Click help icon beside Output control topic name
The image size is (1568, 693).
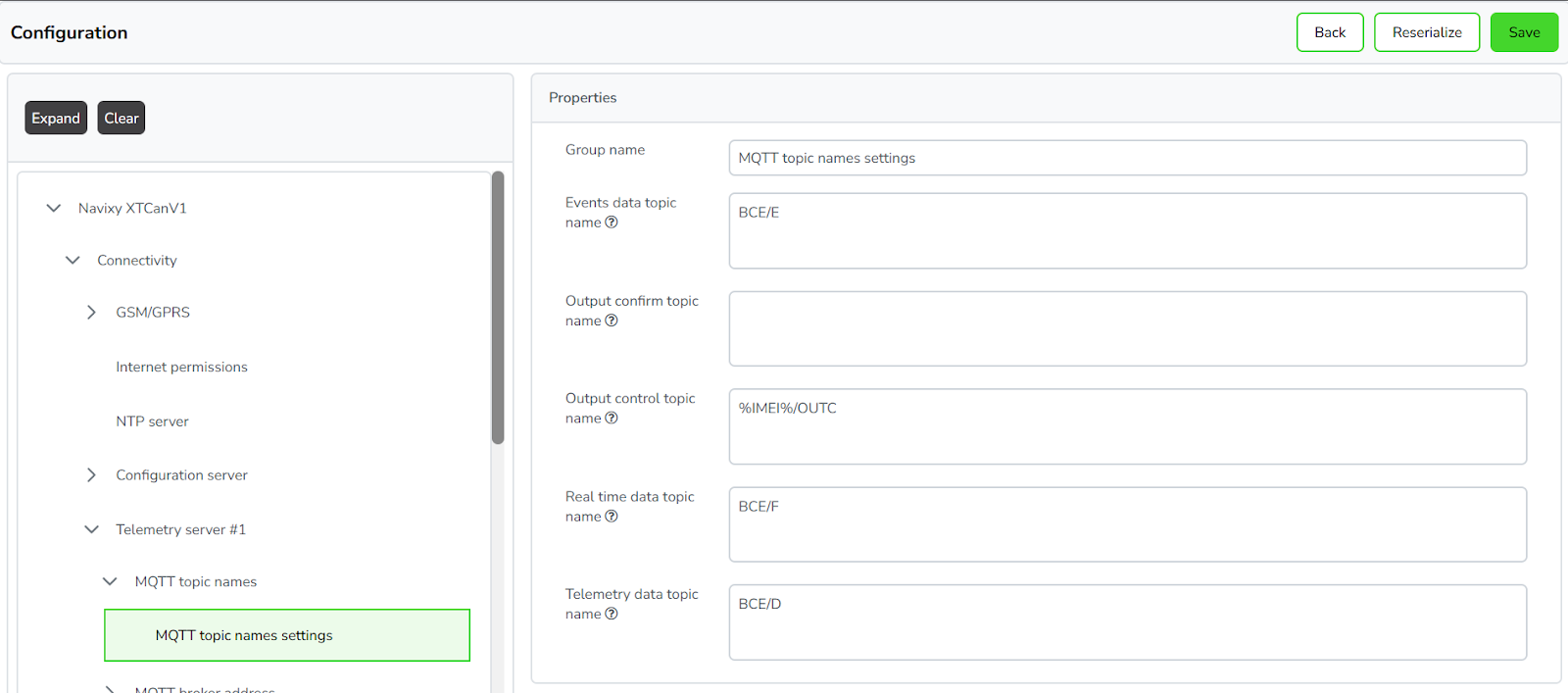click(612, 418)
